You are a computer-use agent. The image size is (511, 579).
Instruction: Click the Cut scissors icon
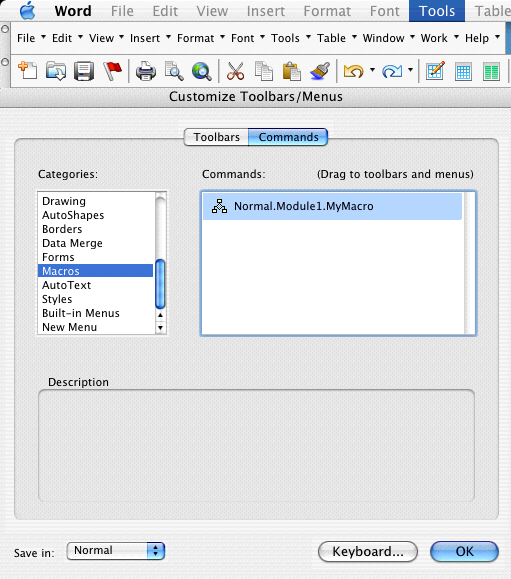coord(235,71)
